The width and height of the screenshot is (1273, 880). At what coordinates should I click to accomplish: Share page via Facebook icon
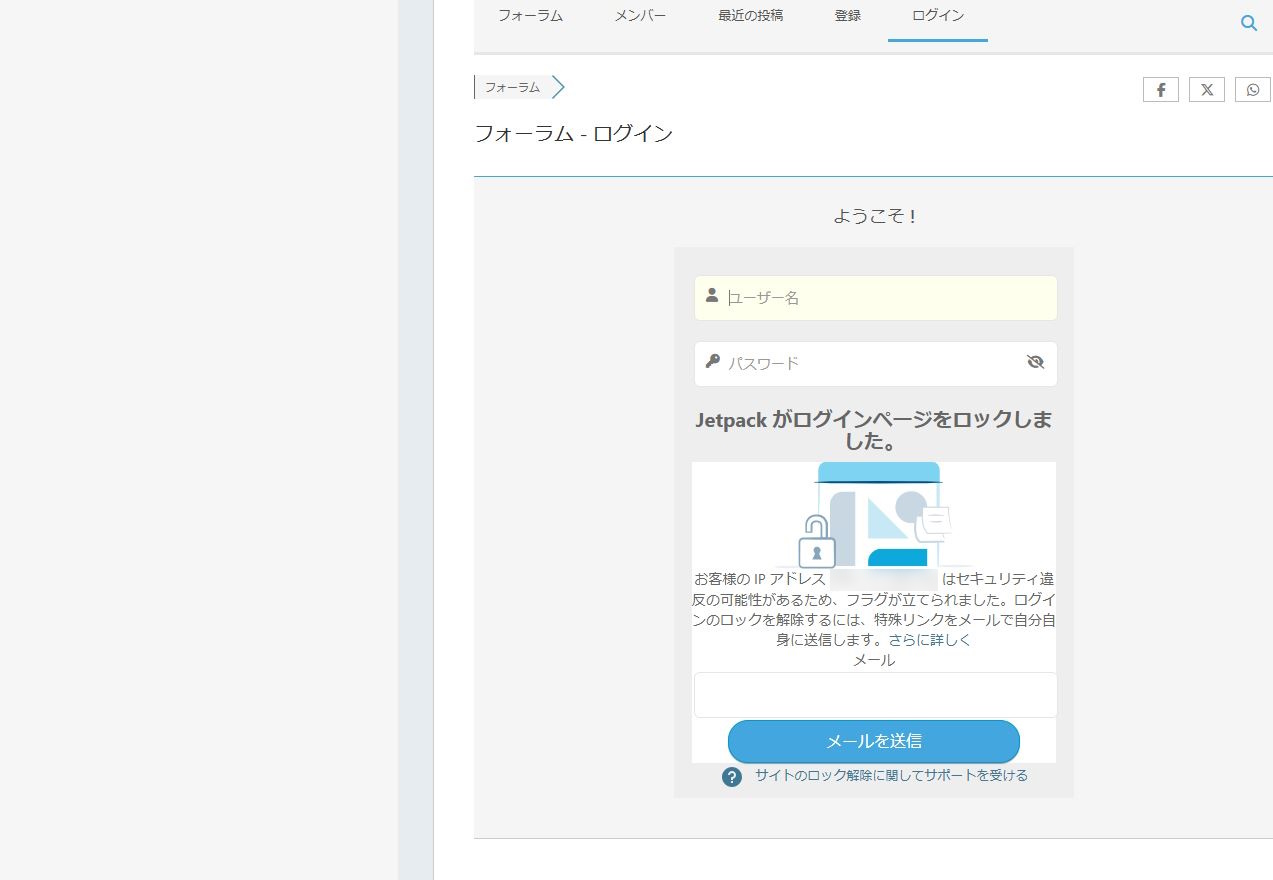(x=1161, y=89)
